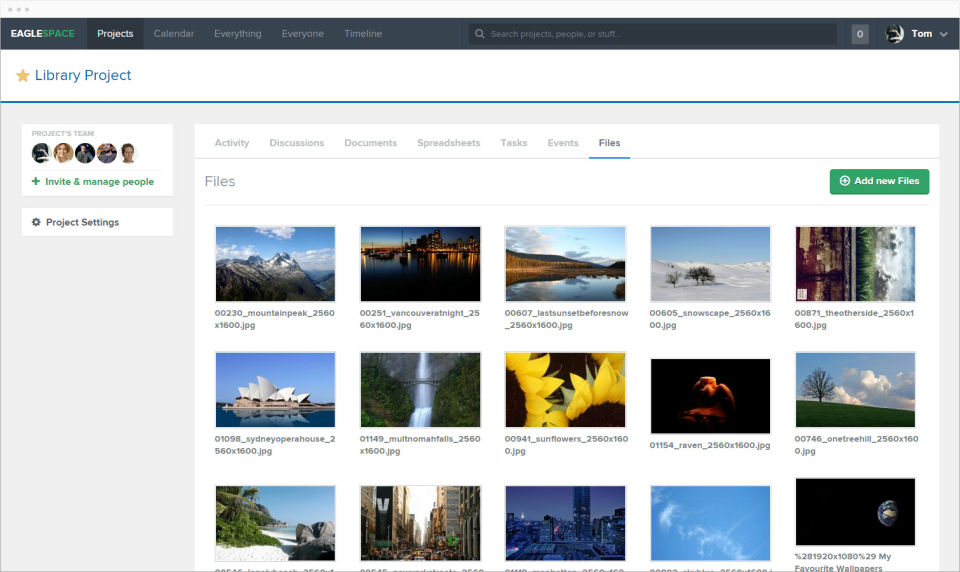
Task: Switch to the Discussions tab
Action: click(297, 143)
